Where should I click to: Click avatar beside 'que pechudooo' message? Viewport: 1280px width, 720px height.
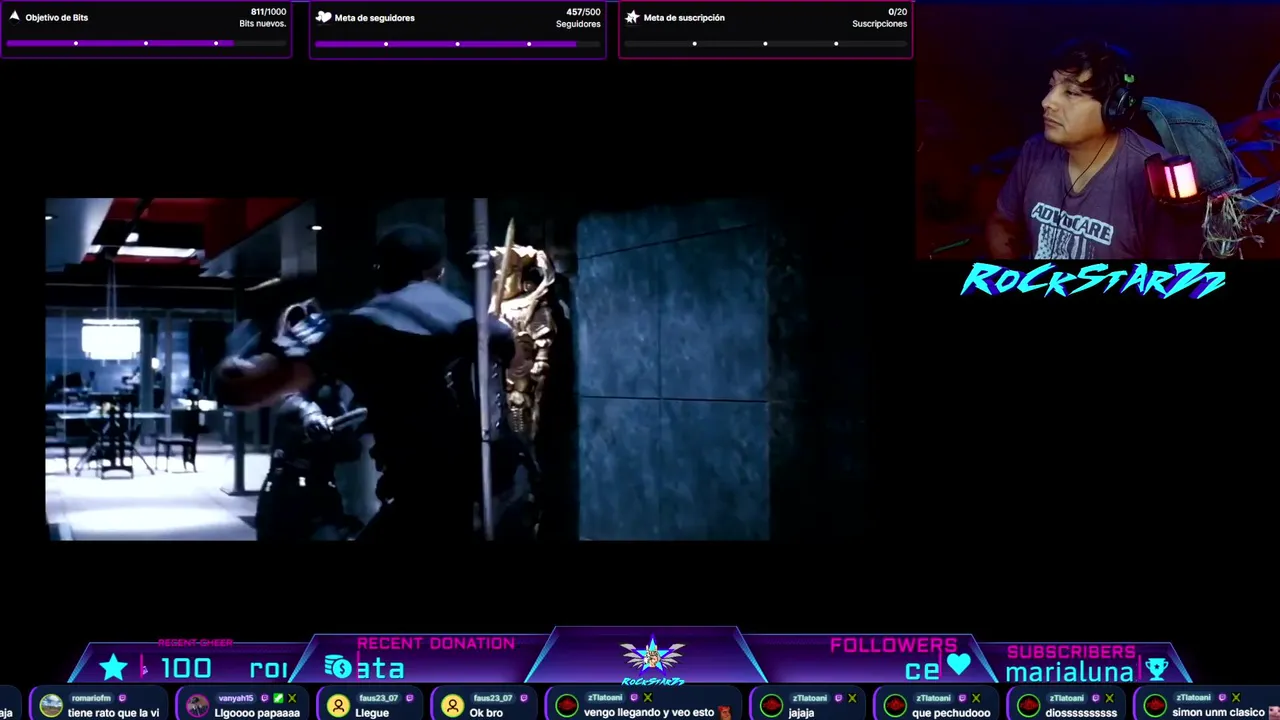click(895, 706)
